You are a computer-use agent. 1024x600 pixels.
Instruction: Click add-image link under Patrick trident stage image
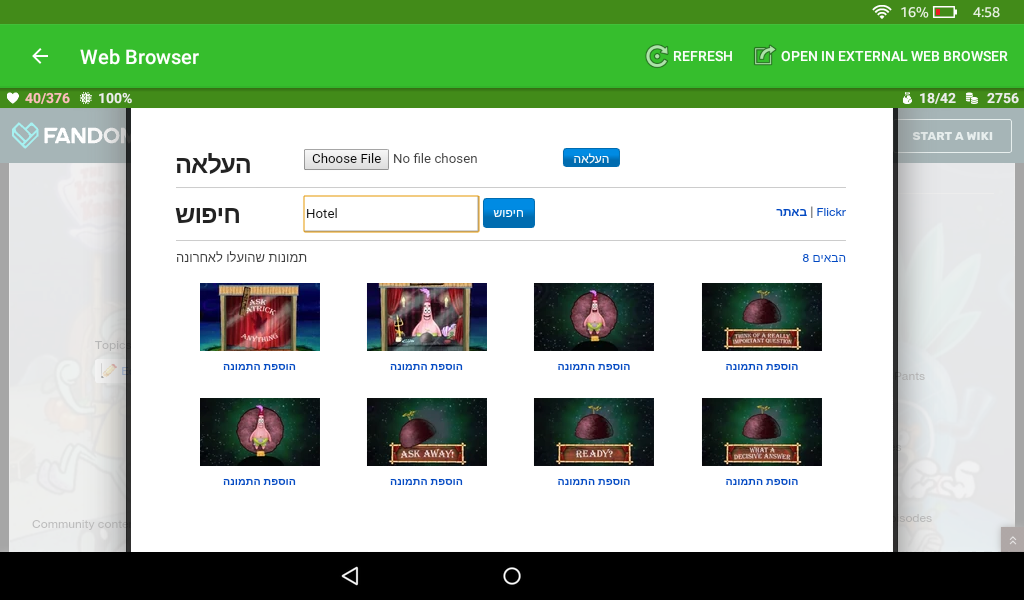tap(426, 366)
